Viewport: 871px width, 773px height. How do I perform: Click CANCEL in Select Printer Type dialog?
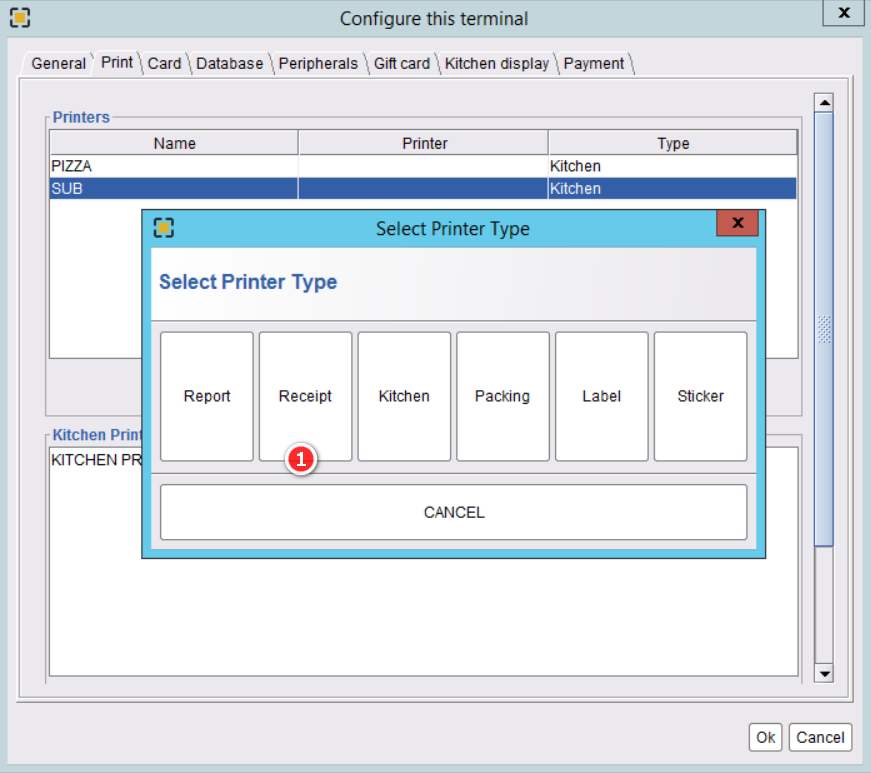453,512
